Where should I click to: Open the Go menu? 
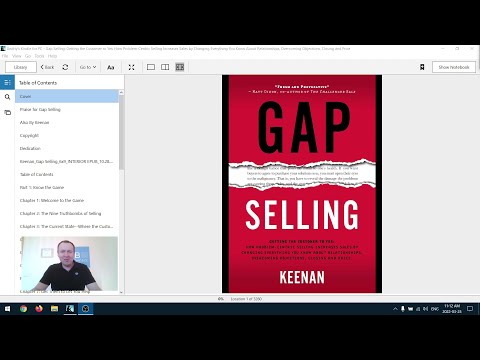coord(28,56)
